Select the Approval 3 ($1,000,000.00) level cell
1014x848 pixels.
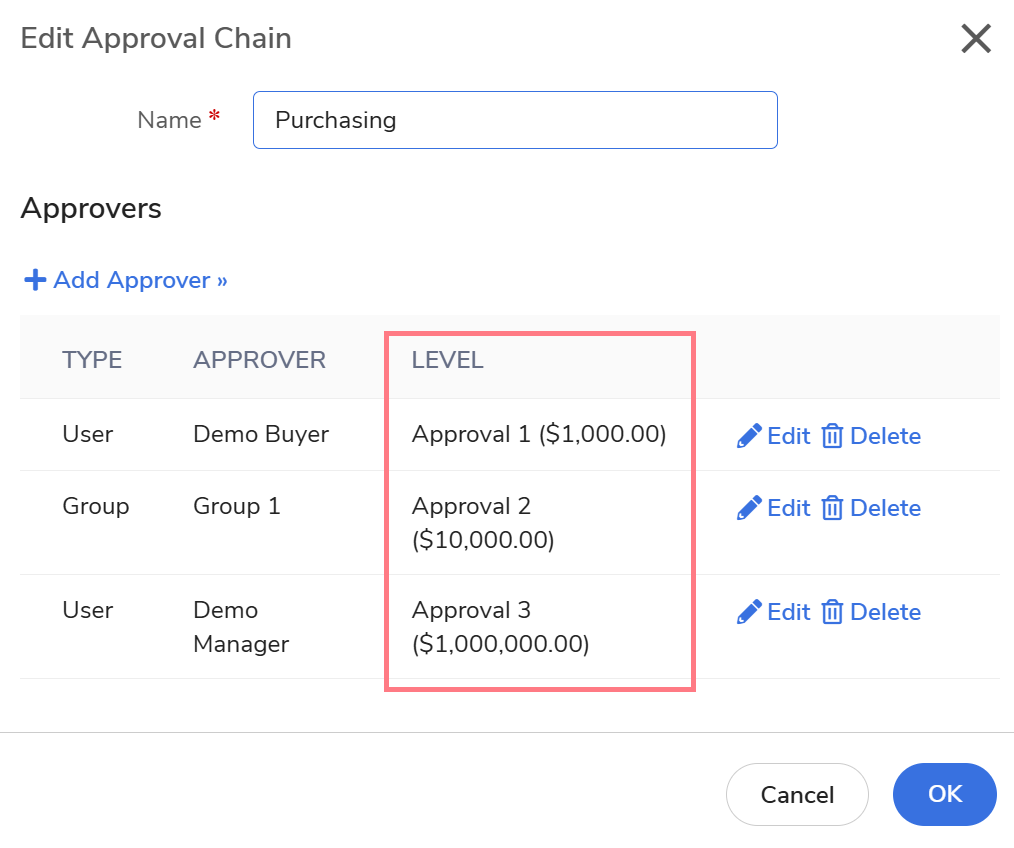coord(500,627)
